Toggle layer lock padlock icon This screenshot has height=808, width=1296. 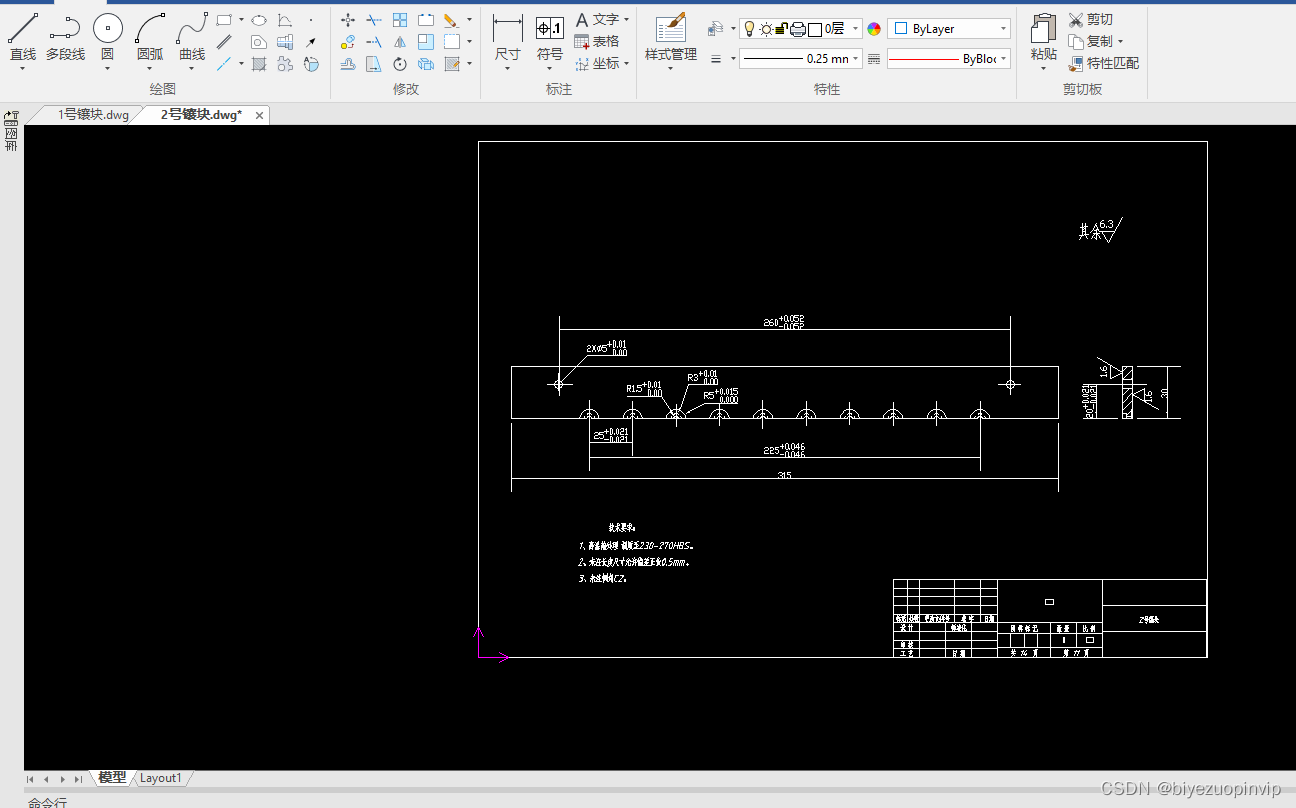[781, 29]
